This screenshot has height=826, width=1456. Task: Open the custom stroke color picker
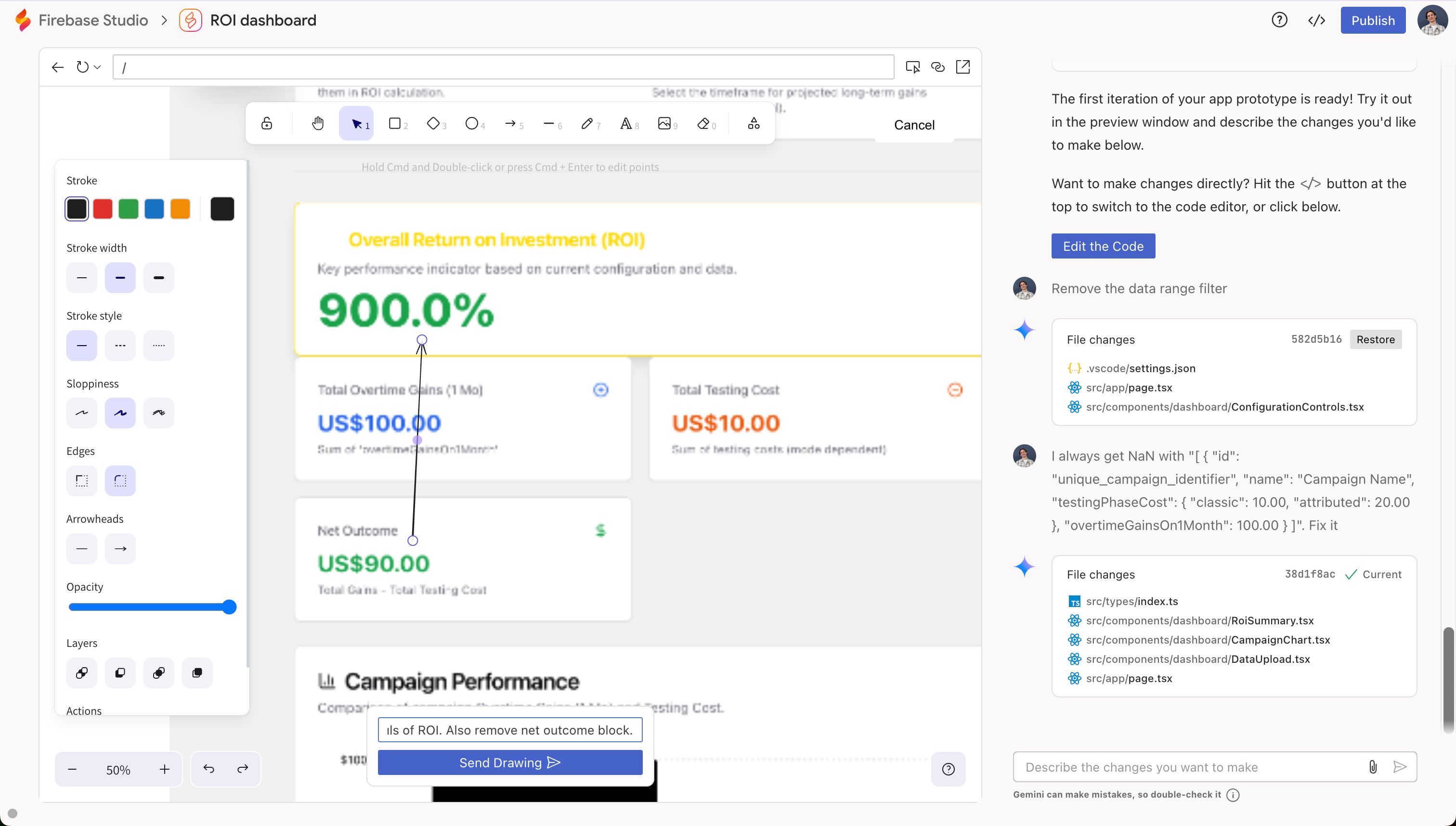pos(222,209)
